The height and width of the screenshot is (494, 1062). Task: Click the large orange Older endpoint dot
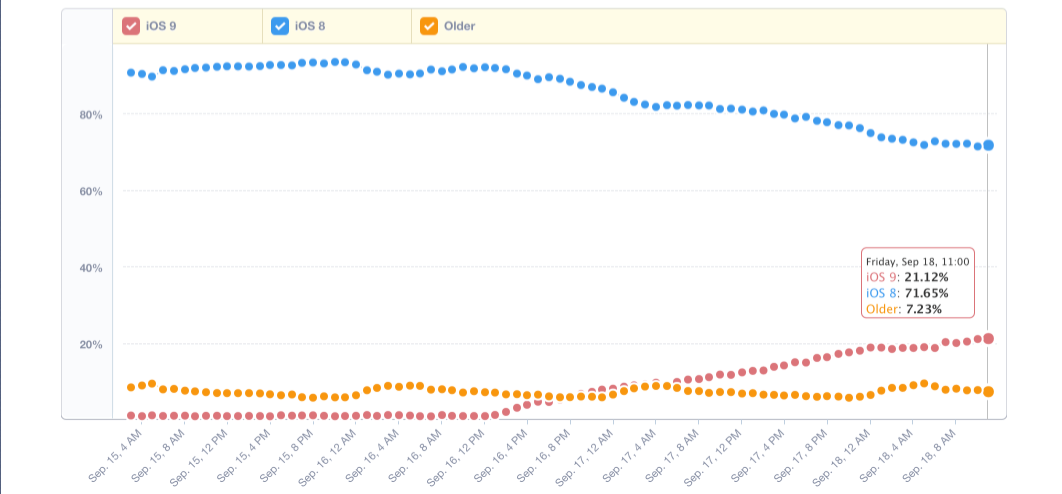tap(988, 391)
